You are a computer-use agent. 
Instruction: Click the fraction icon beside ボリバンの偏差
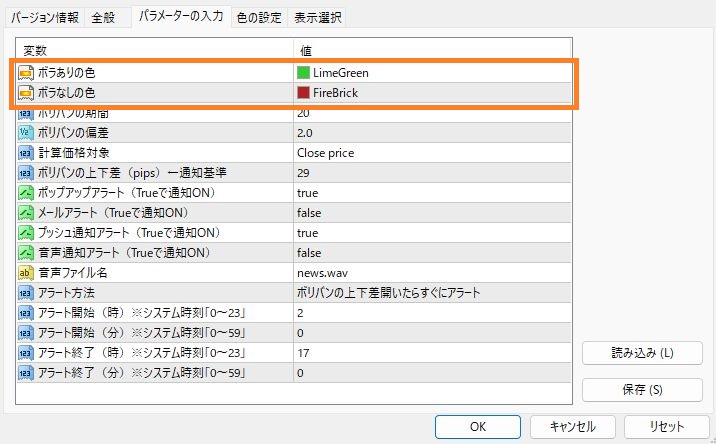pyautogui.click(x=27, y=133)
